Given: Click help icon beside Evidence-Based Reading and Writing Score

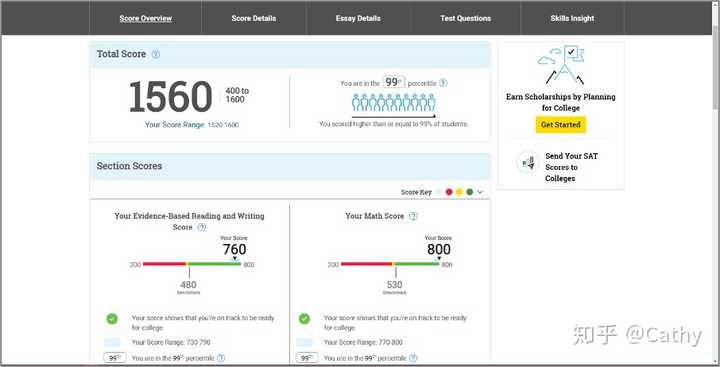Looking at the screenshot, I should (x=202, y=227).
